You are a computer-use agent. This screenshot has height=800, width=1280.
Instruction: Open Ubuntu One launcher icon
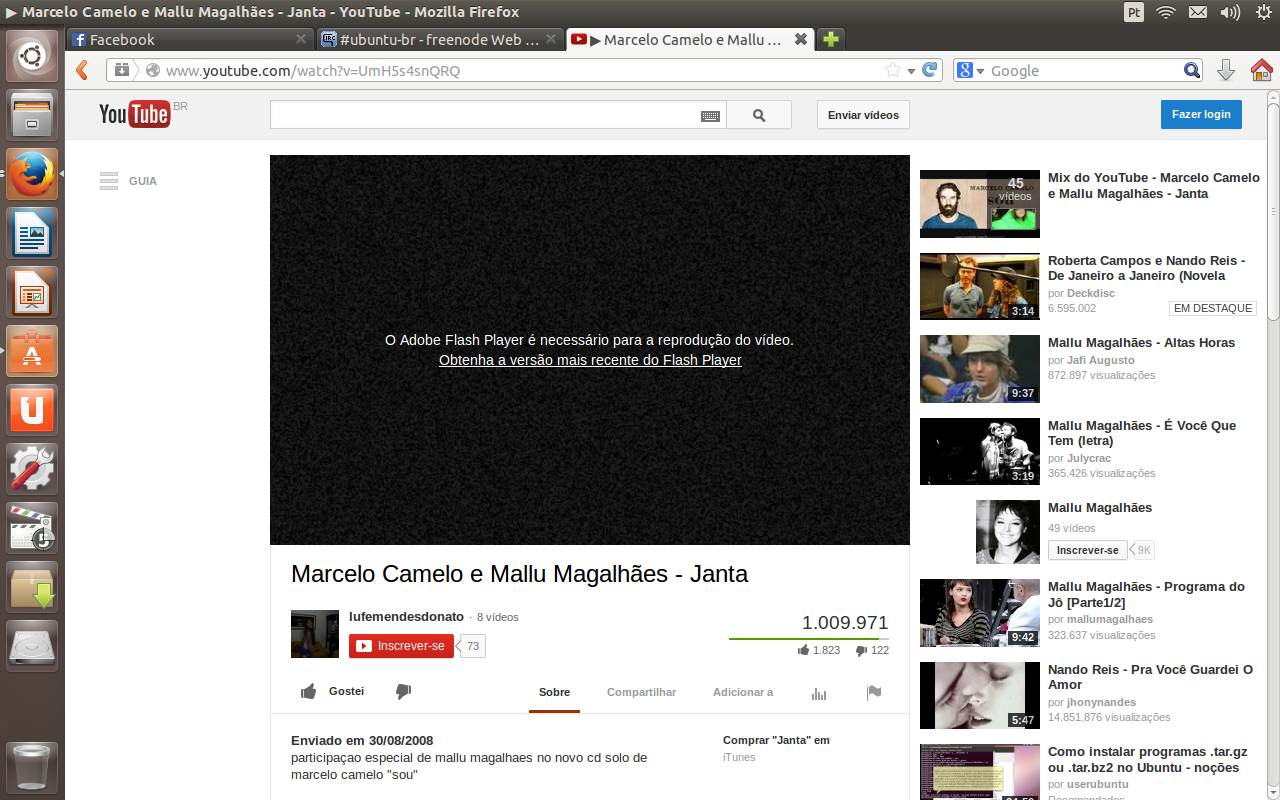pos(33,410)
